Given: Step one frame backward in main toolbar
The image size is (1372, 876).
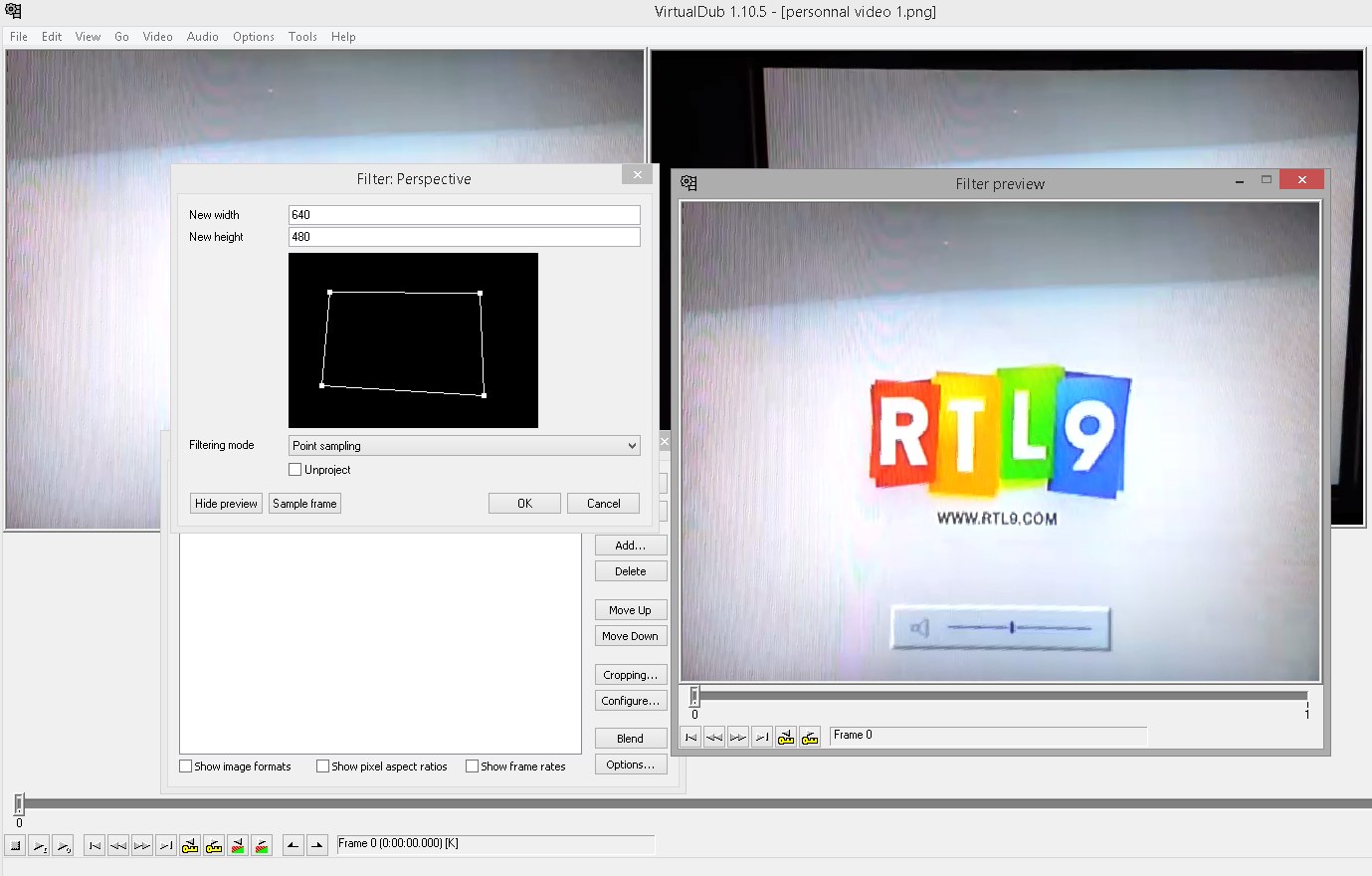Looking at the screenshot, I should point(119,846).
